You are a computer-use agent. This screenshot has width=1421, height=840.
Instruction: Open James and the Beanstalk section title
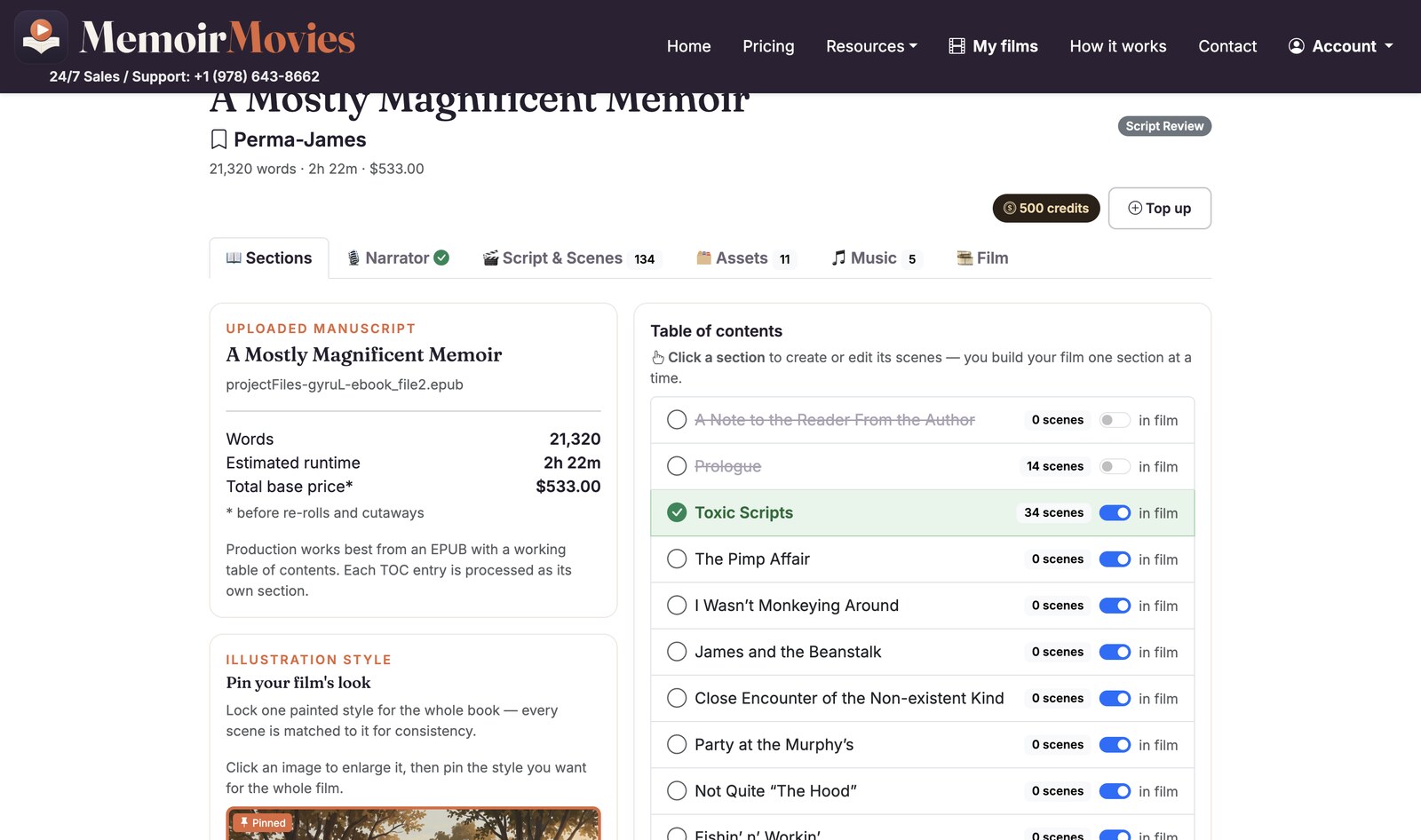click(x=788, y=652)
